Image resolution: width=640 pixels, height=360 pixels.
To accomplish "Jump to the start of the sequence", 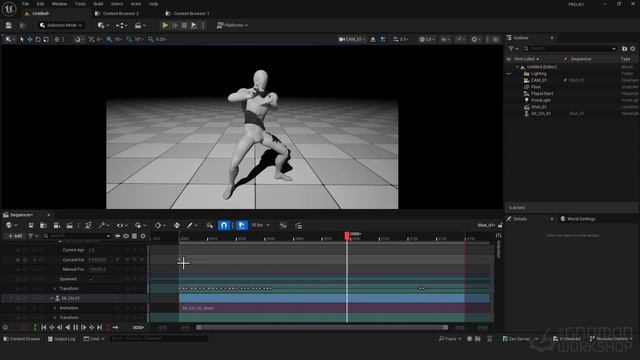I will point(44,327).
